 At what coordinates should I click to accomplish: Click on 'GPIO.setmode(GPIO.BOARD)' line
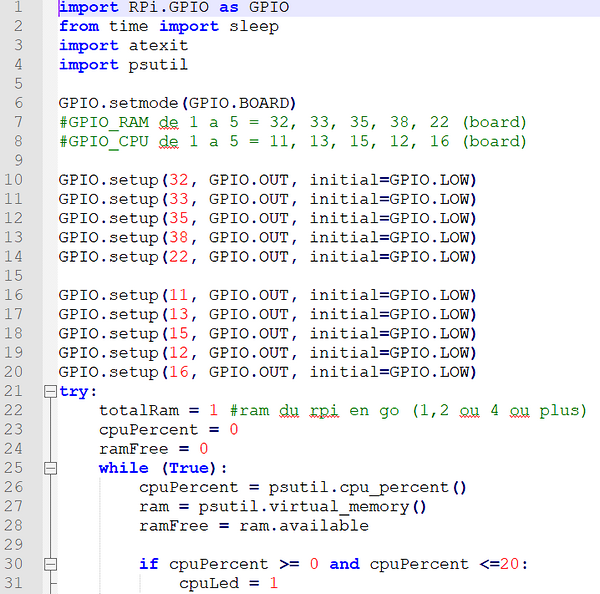point(177,103)
